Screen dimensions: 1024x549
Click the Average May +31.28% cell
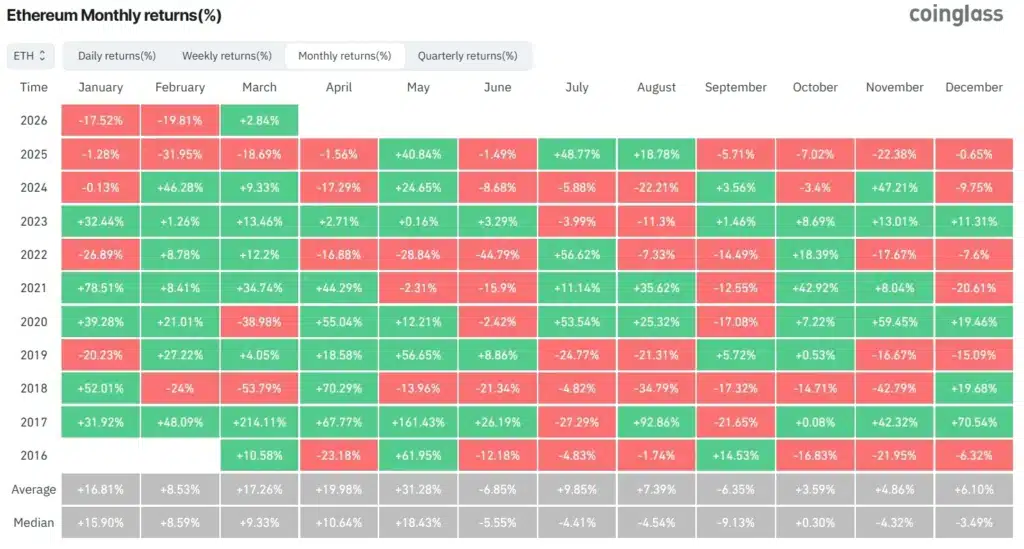[418, 490]
